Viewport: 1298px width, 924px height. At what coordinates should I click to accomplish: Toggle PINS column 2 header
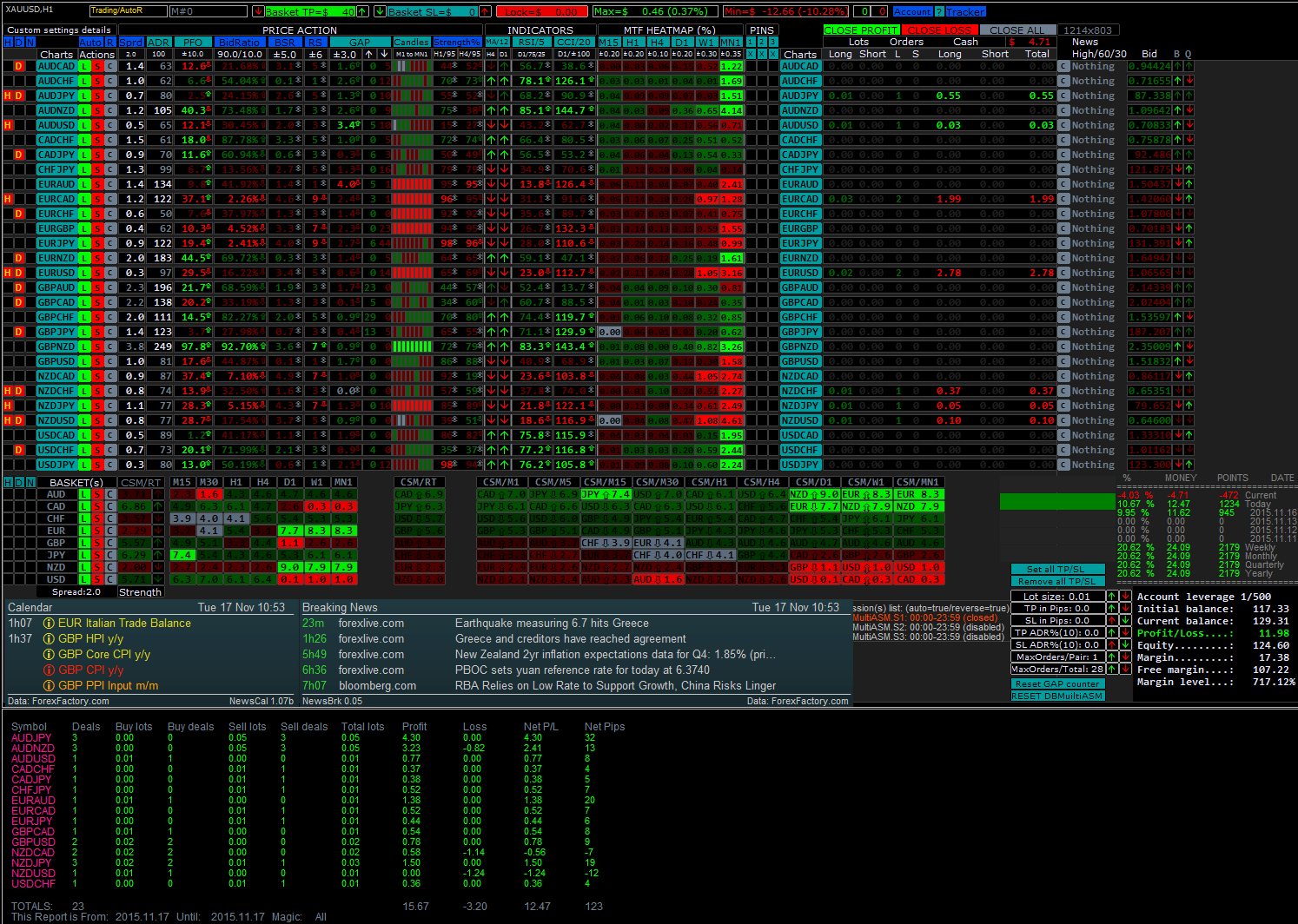pyautogui.click(x=762, y=42)
